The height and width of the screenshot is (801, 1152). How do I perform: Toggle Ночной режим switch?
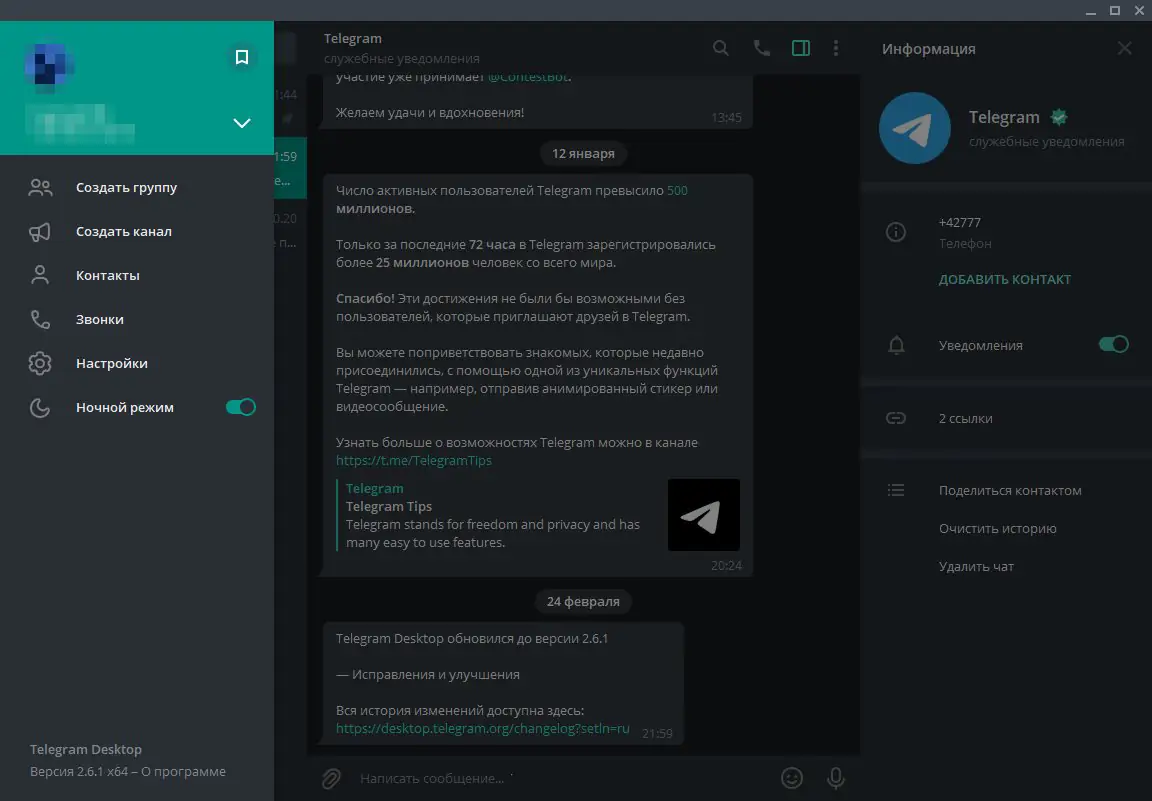pyautogui.click(x=240, y=407)
